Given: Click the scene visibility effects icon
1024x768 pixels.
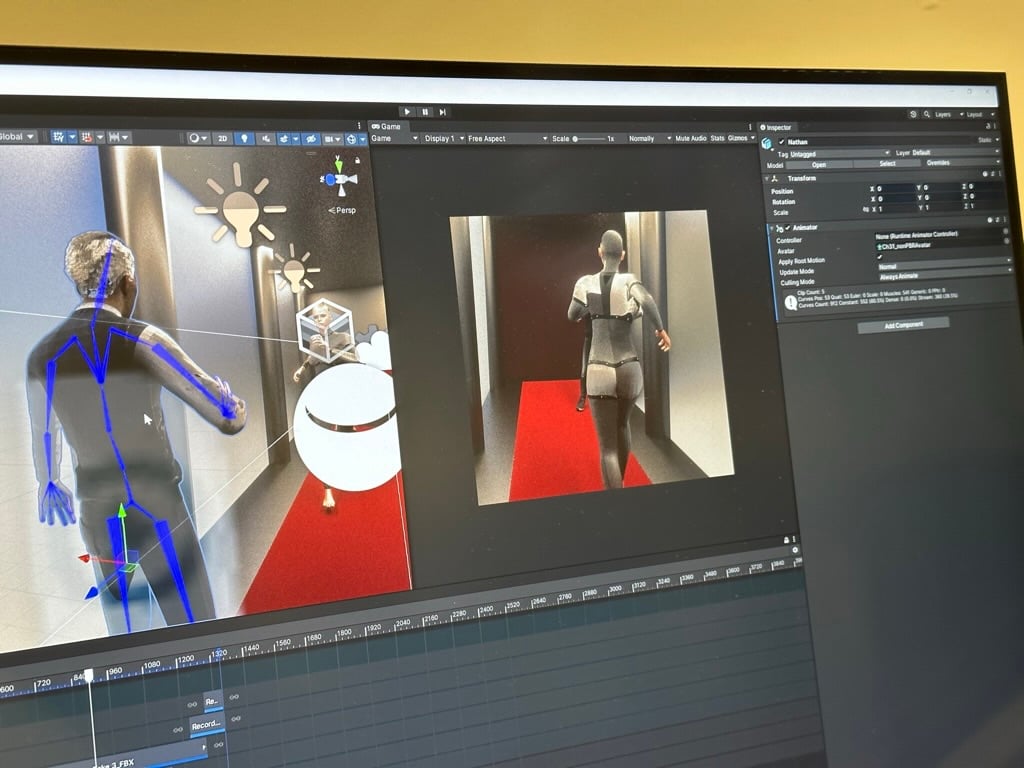Looking at the screenshot, I should [310, 139].
